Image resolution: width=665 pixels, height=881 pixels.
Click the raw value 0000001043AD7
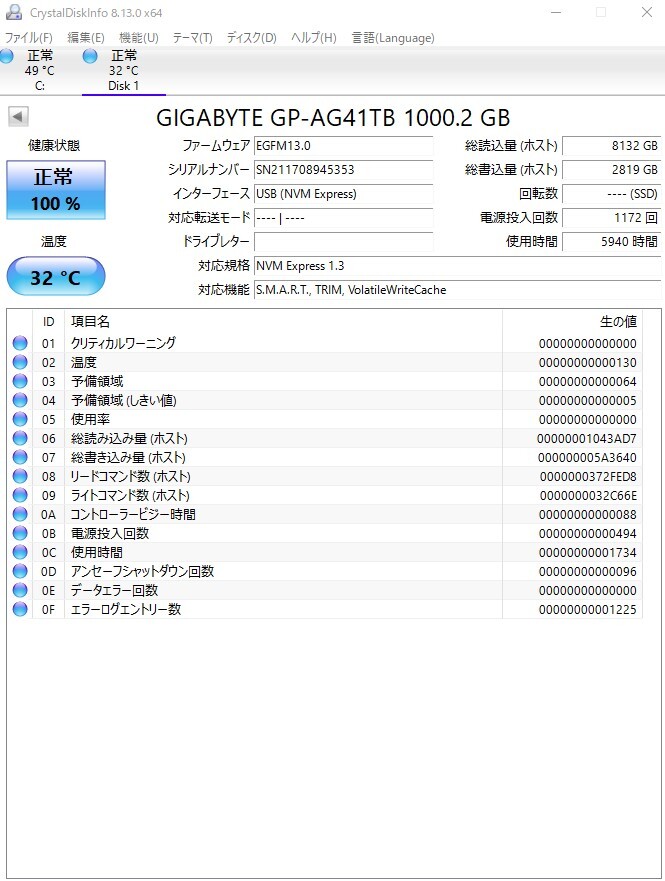pos(587,438)
